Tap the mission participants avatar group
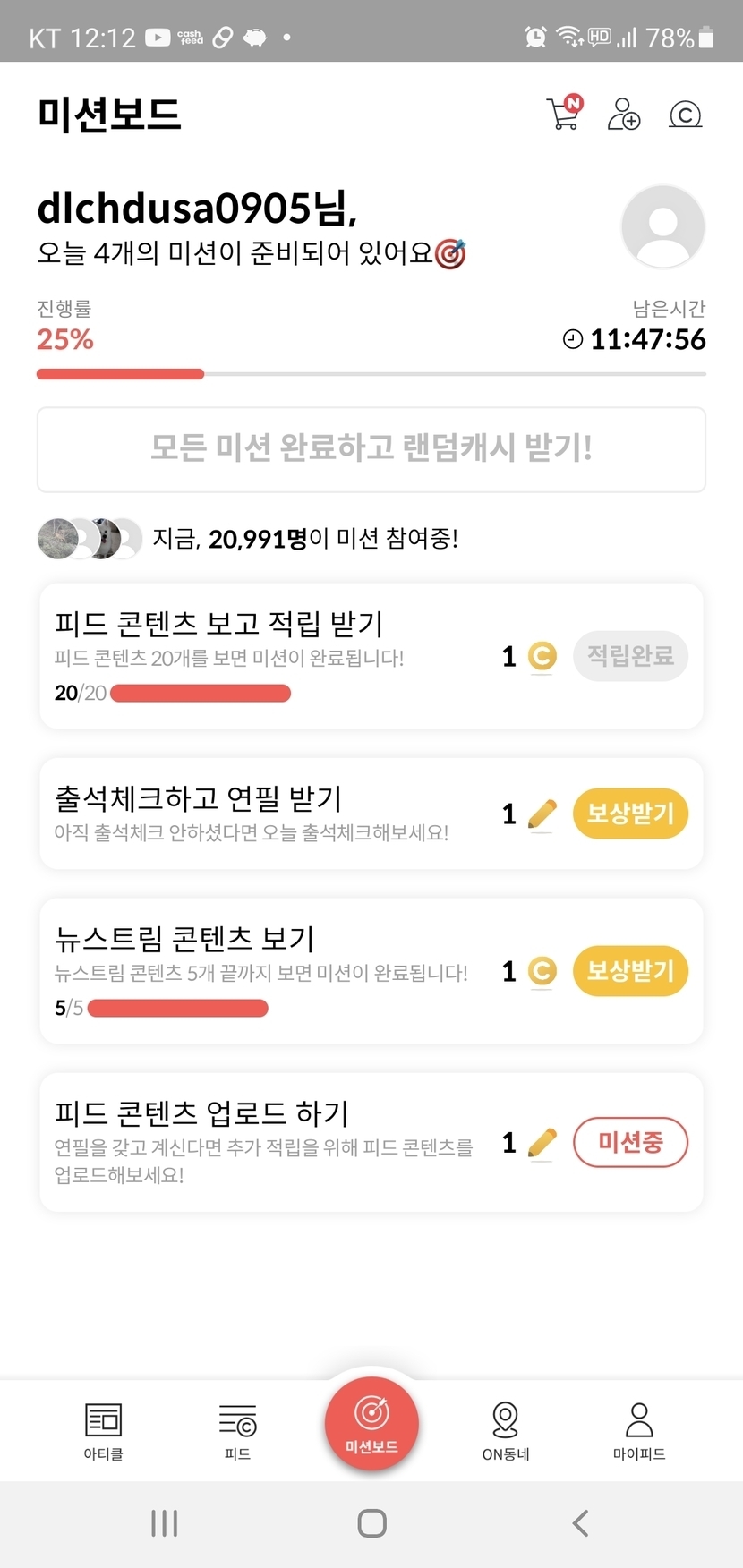Viewport: 743px width, 1568px height. [90, 539]
